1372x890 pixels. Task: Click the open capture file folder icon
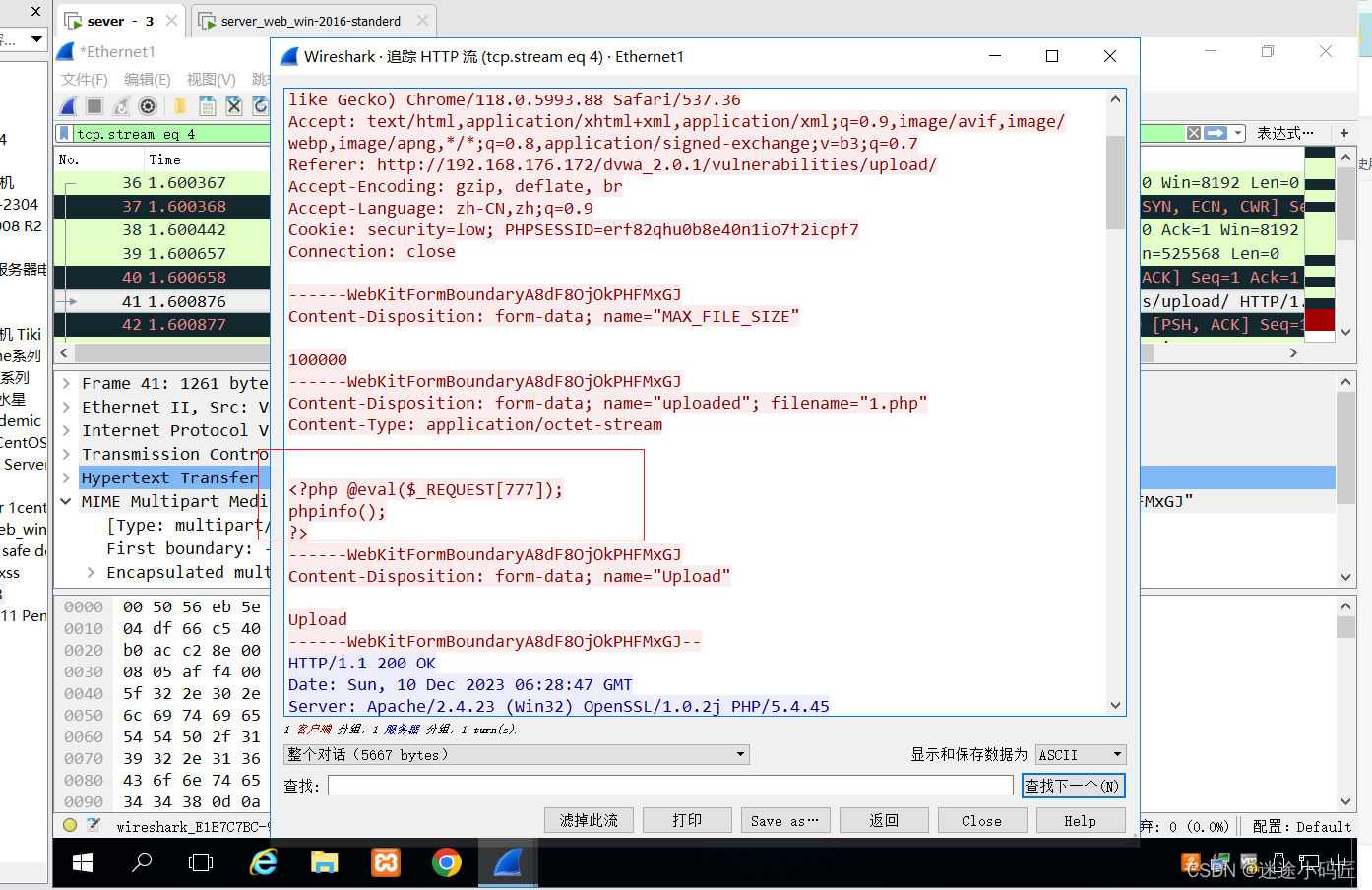[180, 106]
